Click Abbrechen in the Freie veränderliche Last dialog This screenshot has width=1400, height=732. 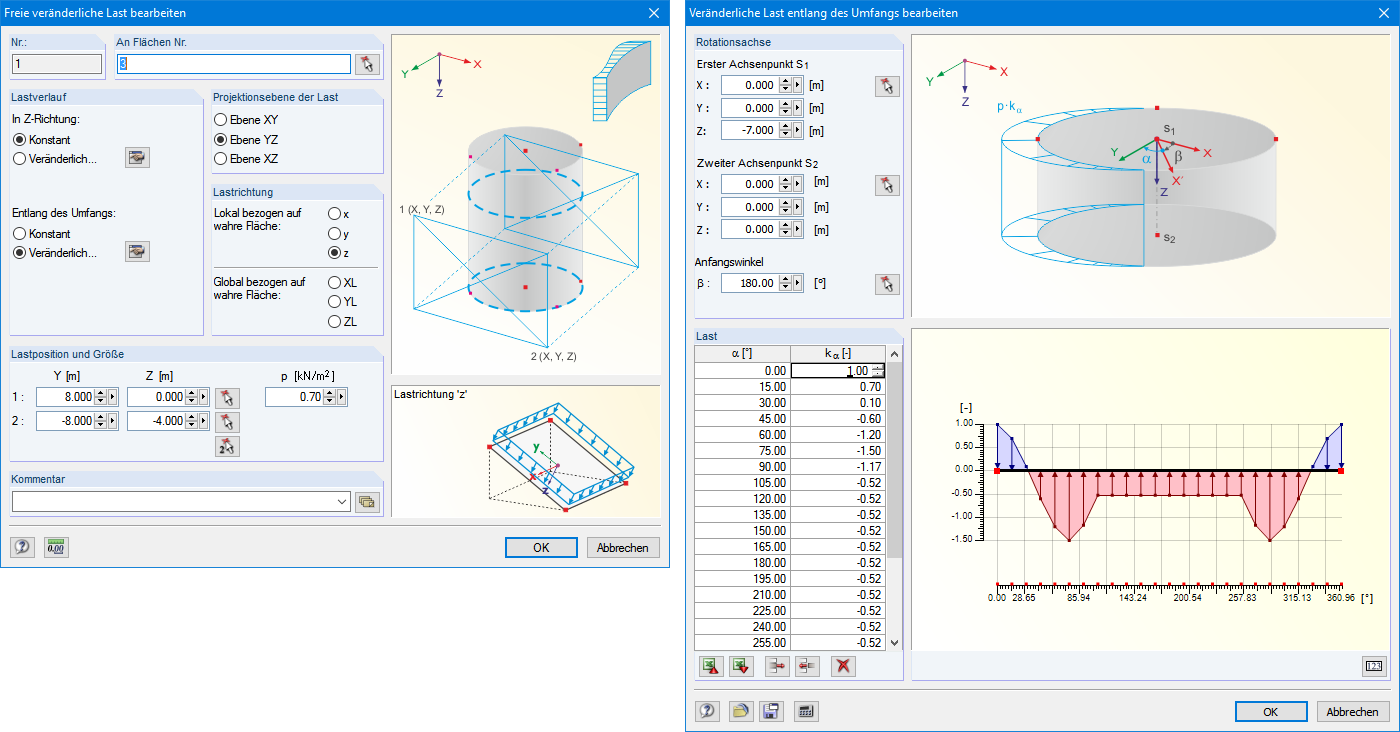(623, 547)
